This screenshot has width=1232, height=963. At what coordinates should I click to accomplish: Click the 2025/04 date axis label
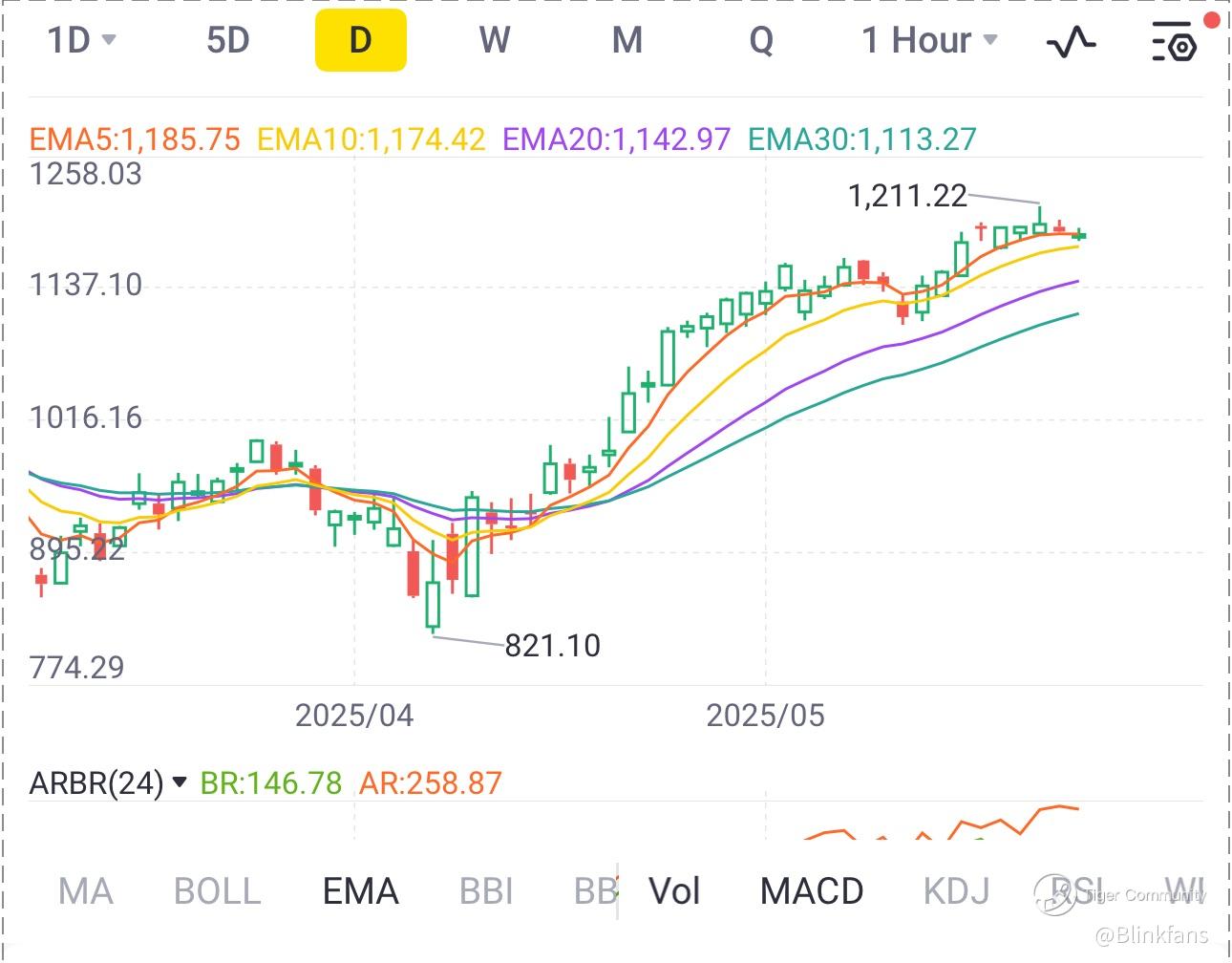click(x=354, y=716)
